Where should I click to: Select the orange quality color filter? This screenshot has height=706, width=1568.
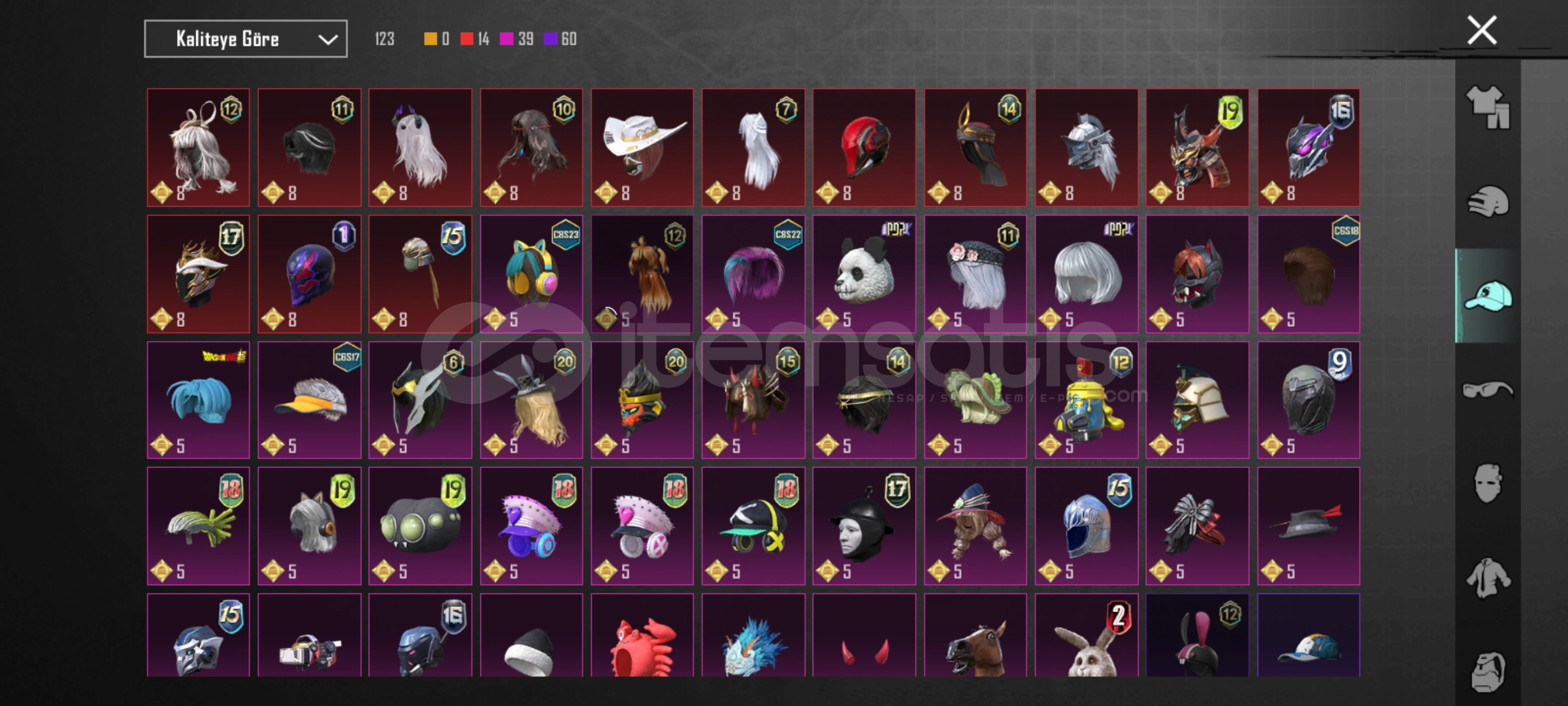tap(436, 39)
